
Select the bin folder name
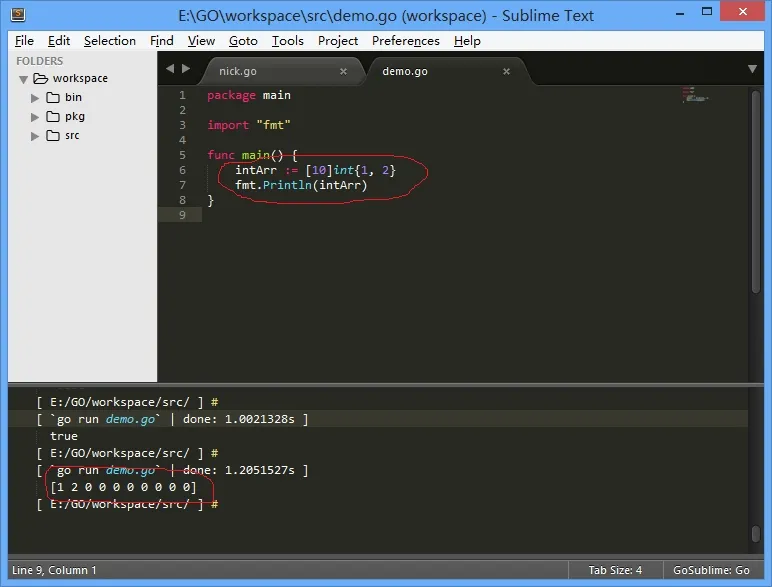click(x=73, y=98)
